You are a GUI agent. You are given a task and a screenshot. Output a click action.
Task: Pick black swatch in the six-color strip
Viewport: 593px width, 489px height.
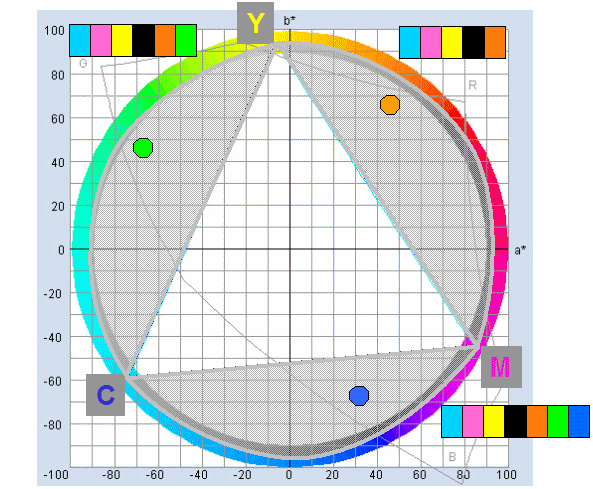[x=143, y=40]
